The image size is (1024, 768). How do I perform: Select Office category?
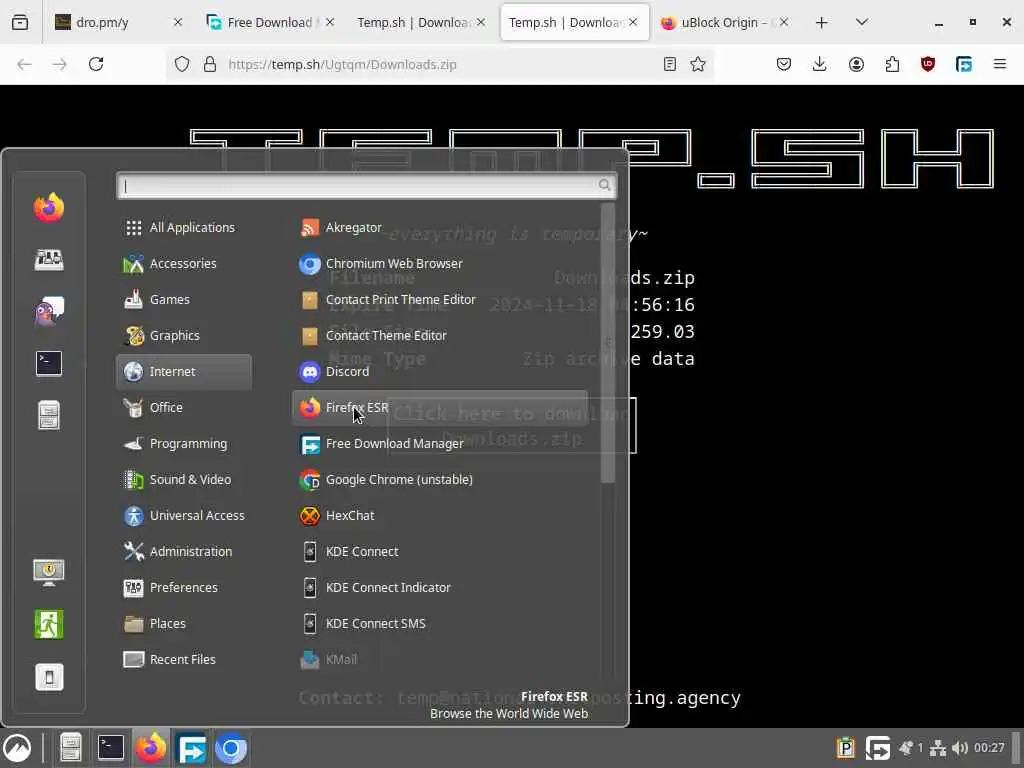coord(184,408)
